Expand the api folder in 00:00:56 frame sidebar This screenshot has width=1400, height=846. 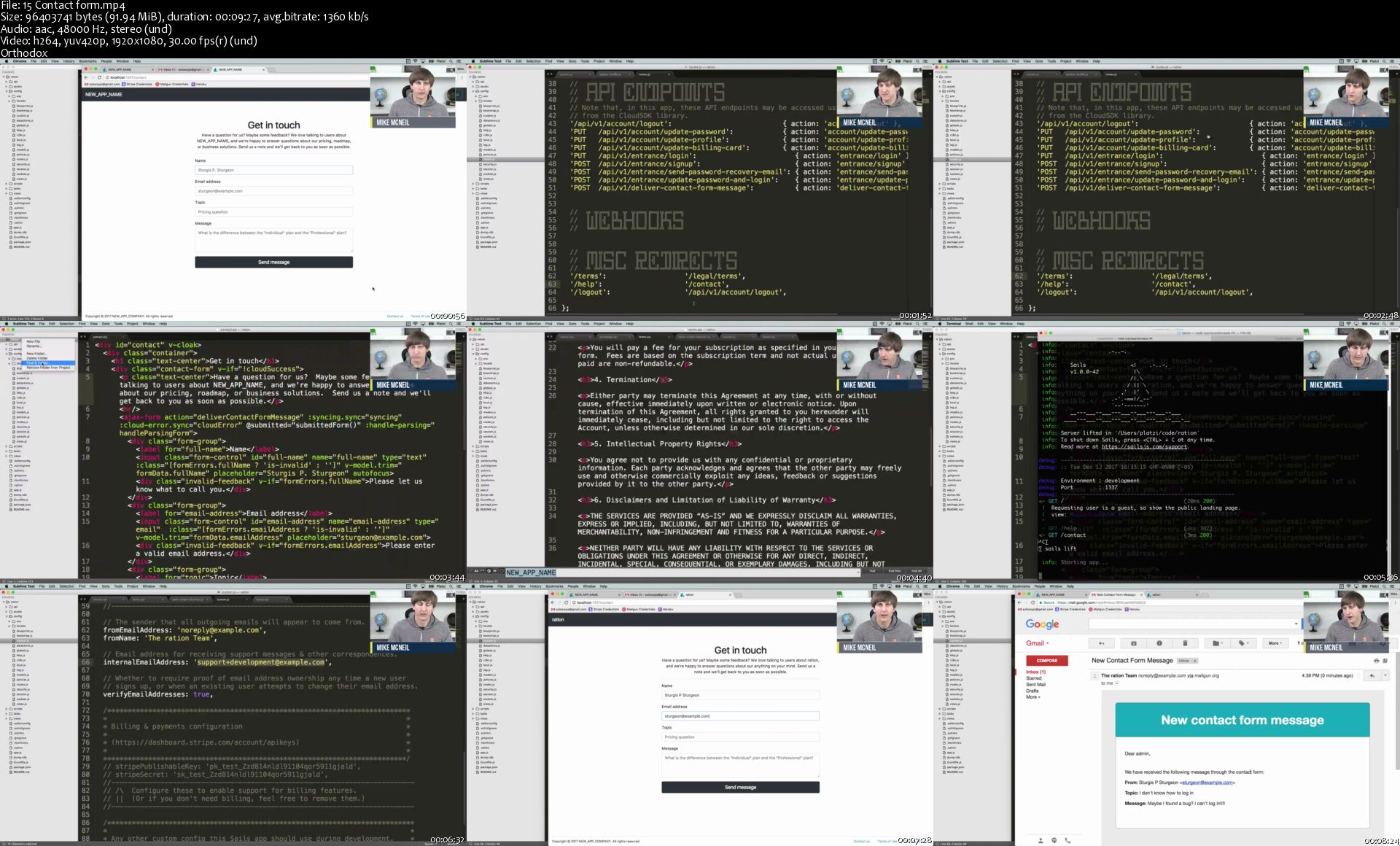7,82
